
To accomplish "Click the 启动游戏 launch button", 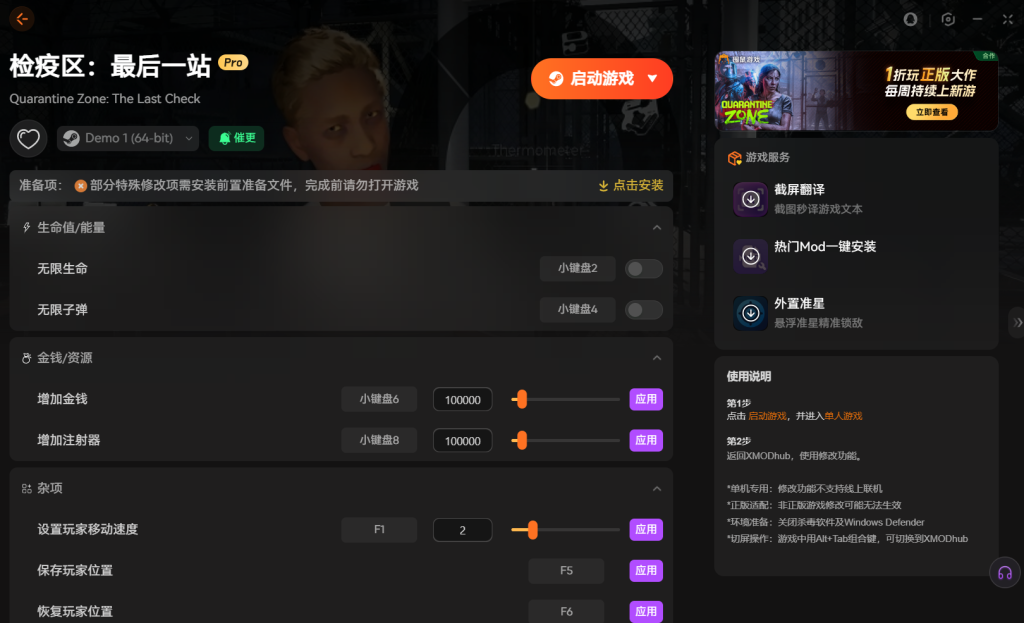I will point(601,79).
